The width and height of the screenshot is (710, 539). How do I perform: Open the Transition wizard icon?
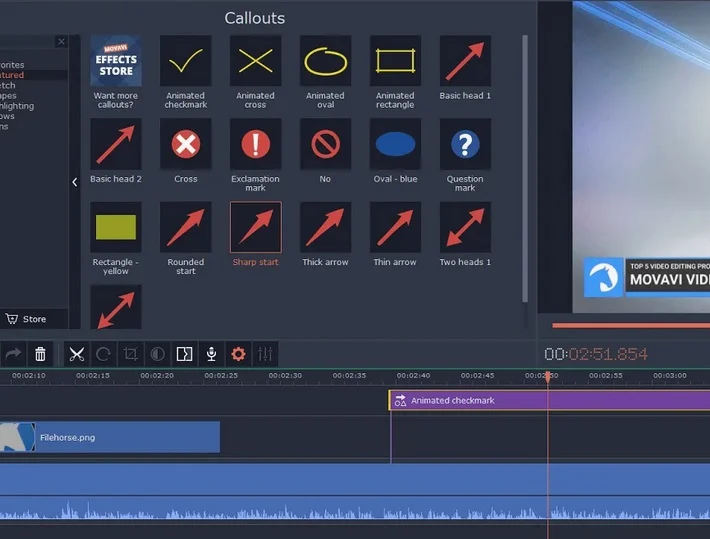tap(184, 354)
